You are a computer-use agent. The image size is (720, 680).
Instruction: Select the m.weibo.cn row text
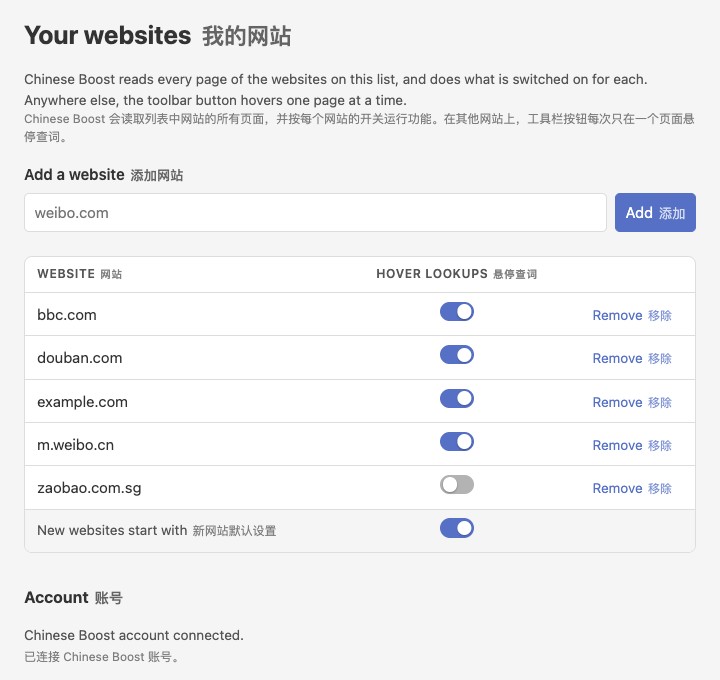[76, 445]
